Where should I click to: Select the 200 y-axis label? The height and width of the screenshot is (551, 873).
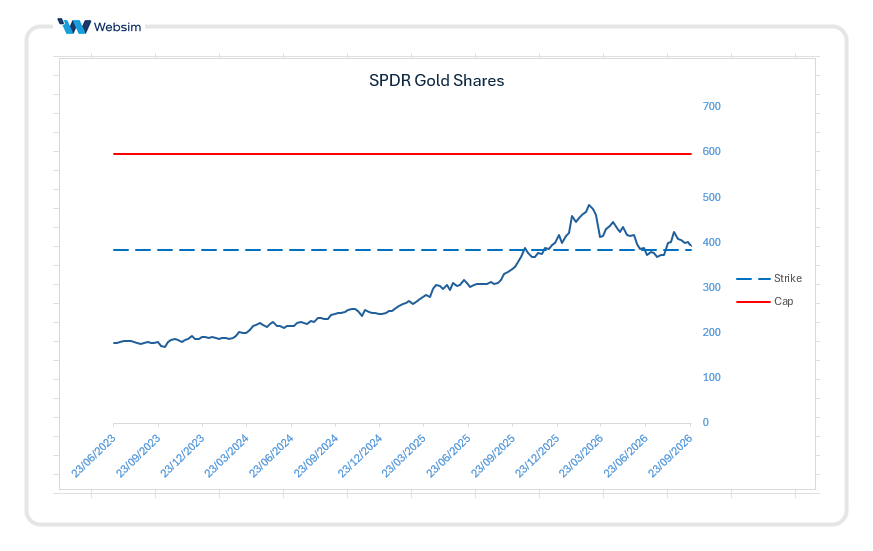[712, 332]
